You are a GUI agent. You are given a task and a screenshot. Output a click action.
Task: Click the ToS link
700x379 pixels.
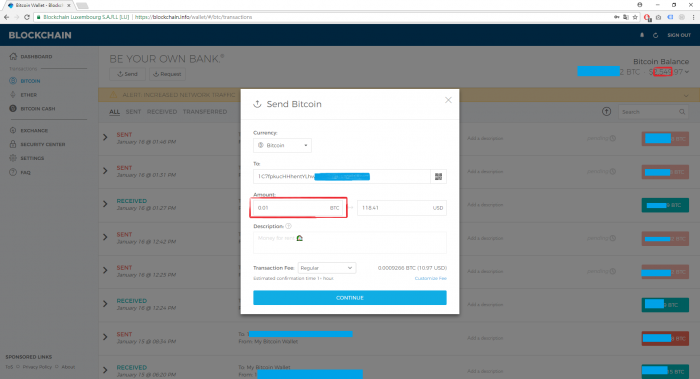point(9,367)
